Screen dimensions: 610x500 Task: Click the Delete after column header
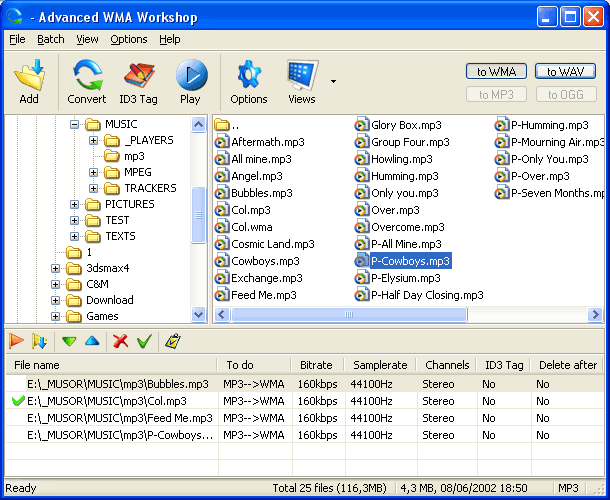(x=567, y=365)
